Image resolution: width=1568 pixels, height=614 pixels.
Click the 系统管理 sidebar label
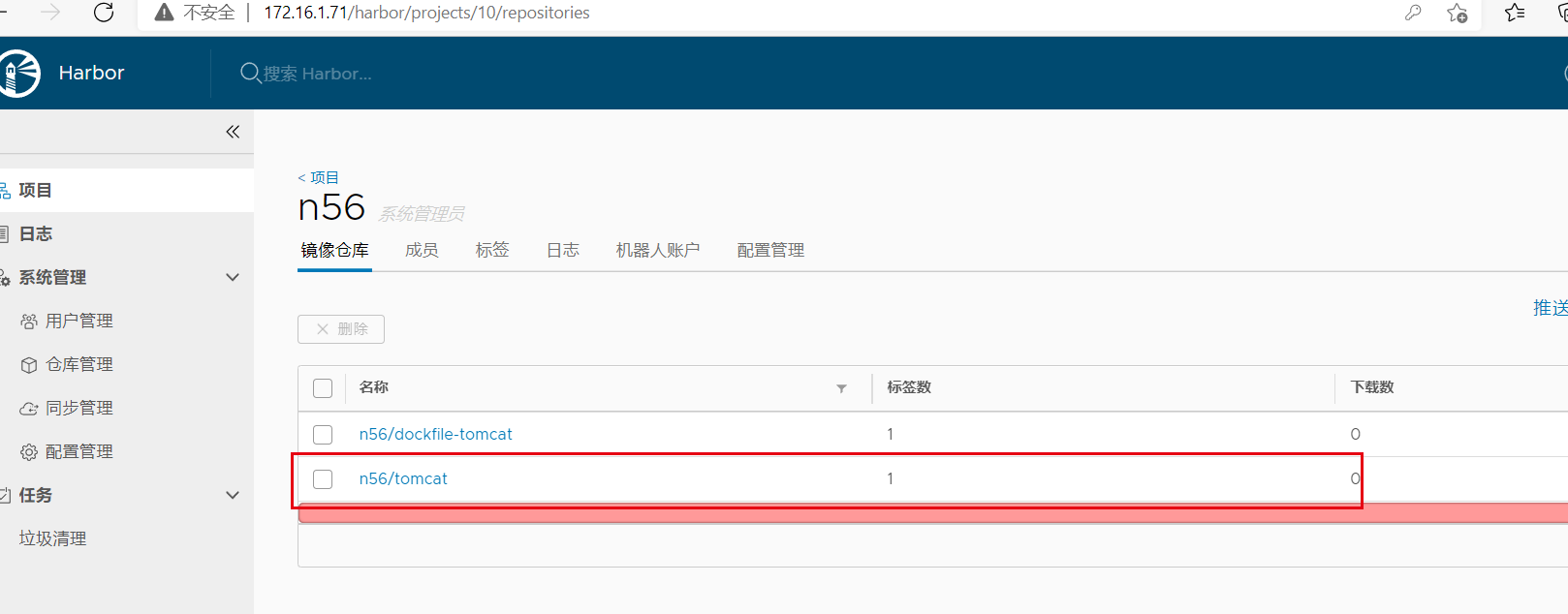(x=52, y=277)
